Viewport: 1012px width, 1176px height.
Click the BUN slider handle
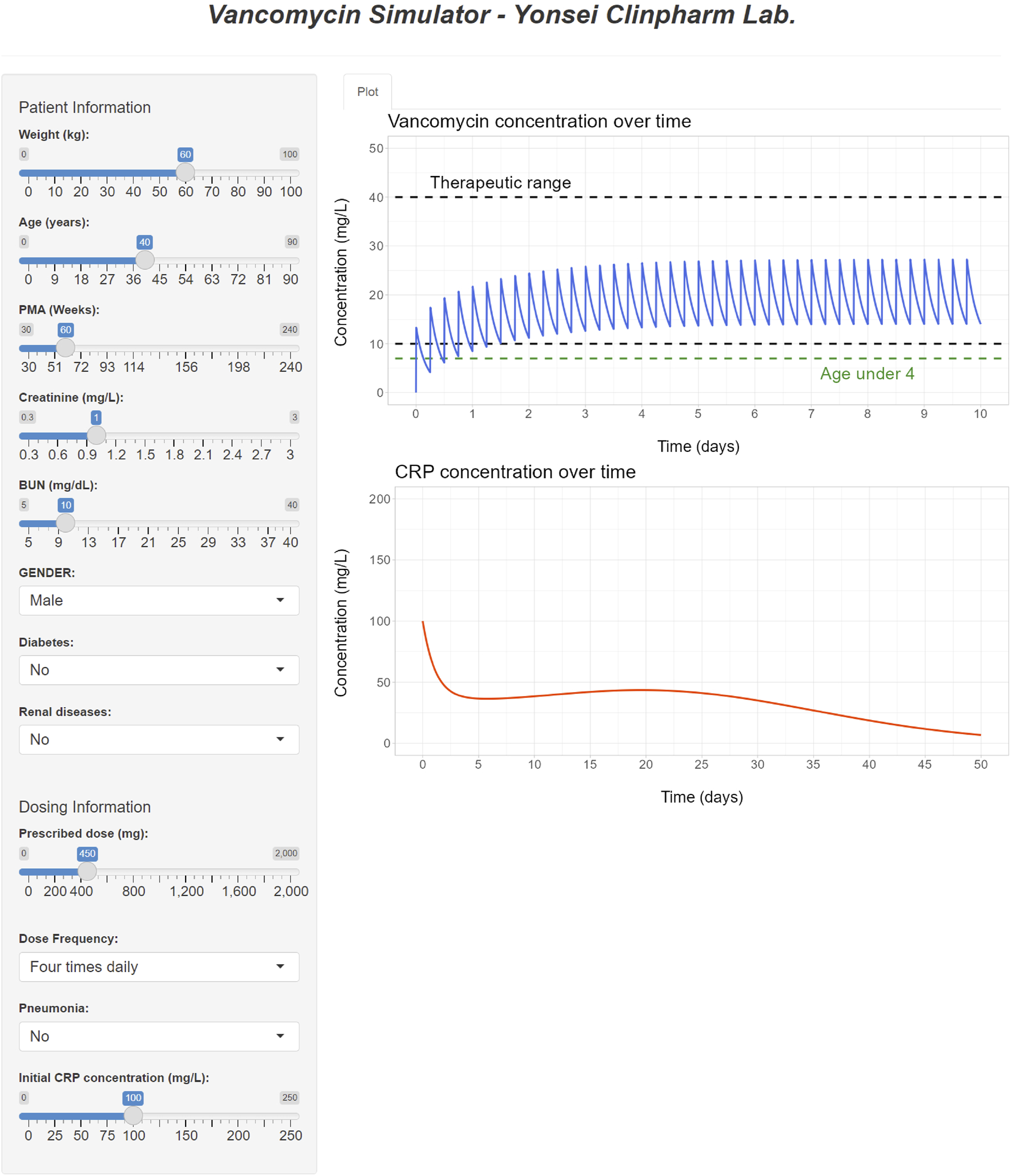(66, 523)
